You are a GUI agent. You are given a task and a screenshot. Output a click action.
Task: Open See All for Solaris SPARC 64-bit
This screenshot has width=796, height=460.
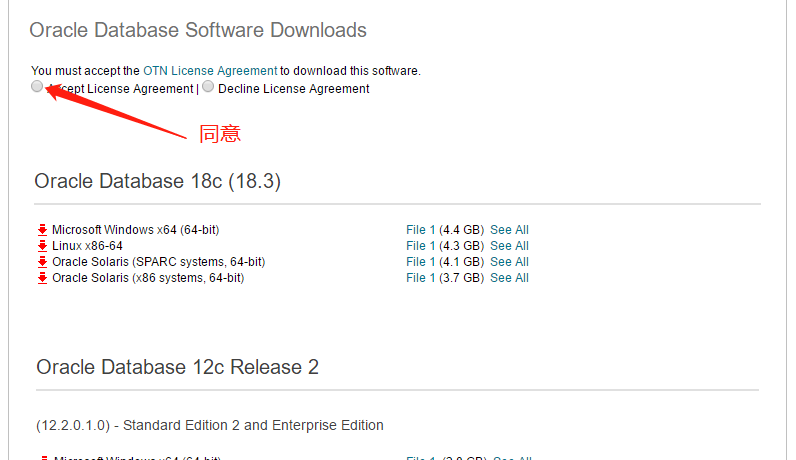[509, 262]
